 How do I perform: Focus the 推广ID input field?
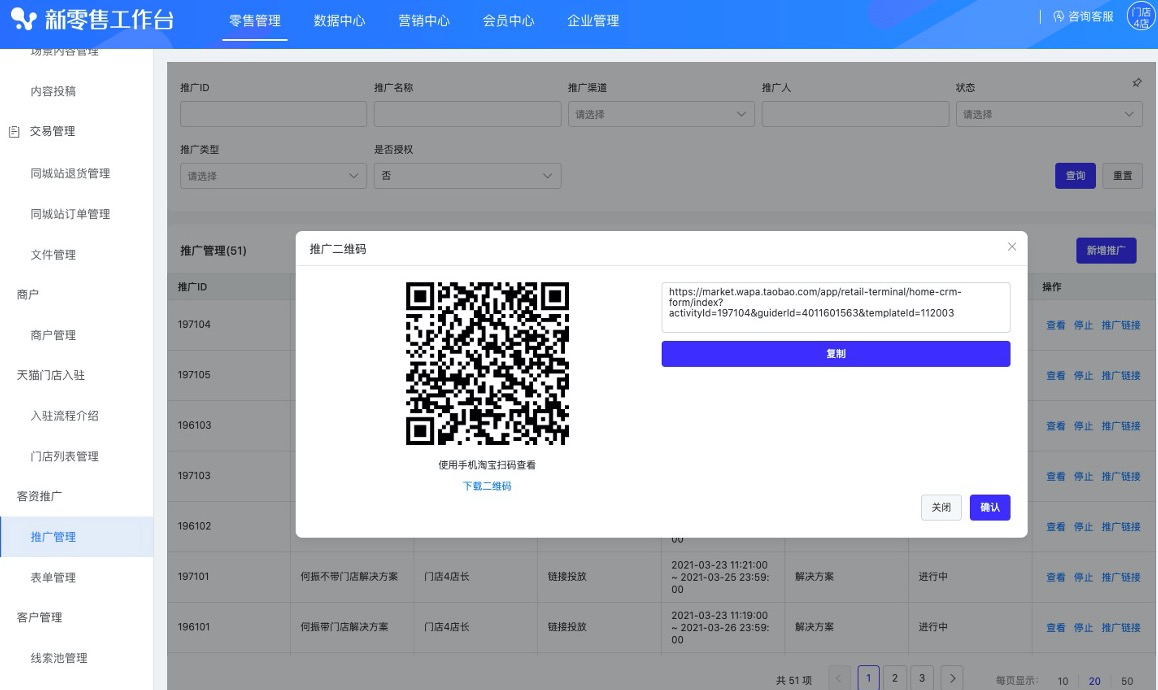[273, 114]
